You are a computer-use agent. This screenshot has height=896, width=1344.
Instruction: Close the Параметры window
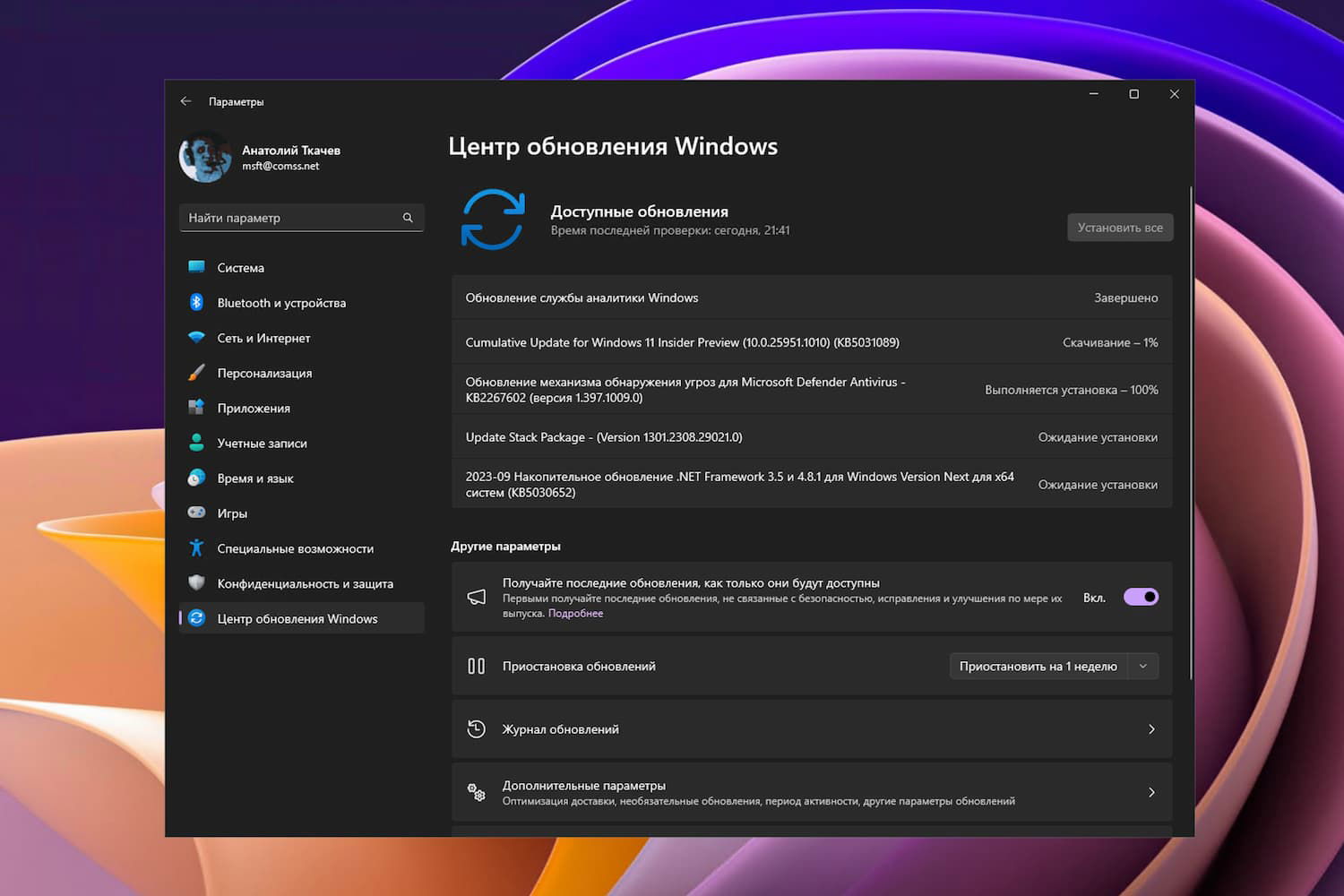1175,94
